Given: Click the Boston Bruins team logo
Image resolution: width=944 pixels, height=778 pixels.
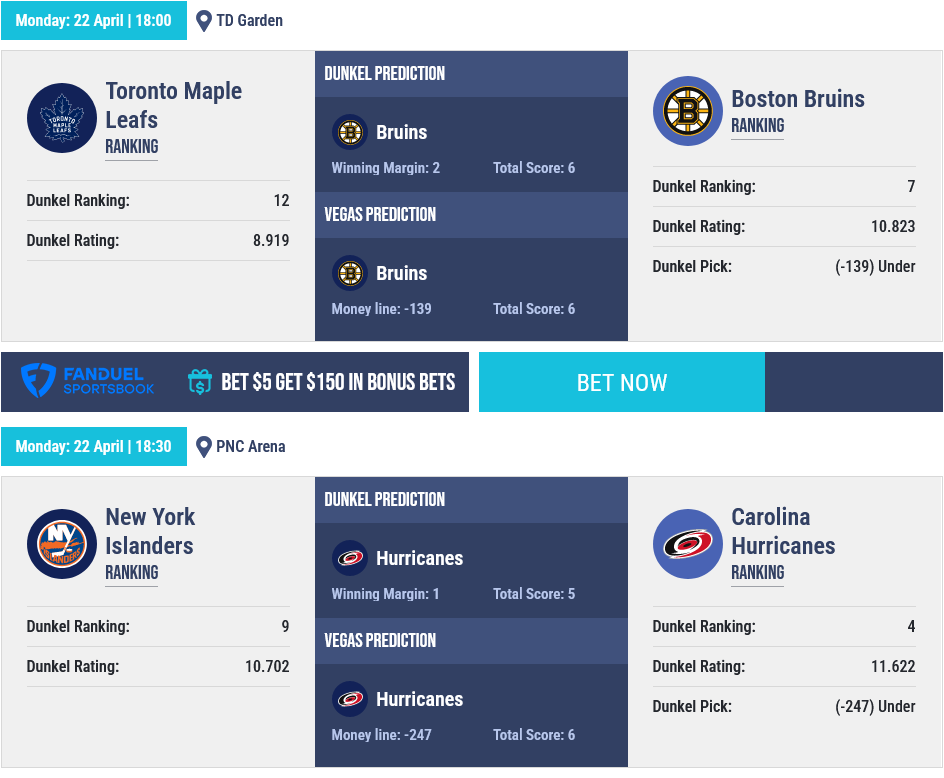Looking at the screenshot, I should coord(688,111).
